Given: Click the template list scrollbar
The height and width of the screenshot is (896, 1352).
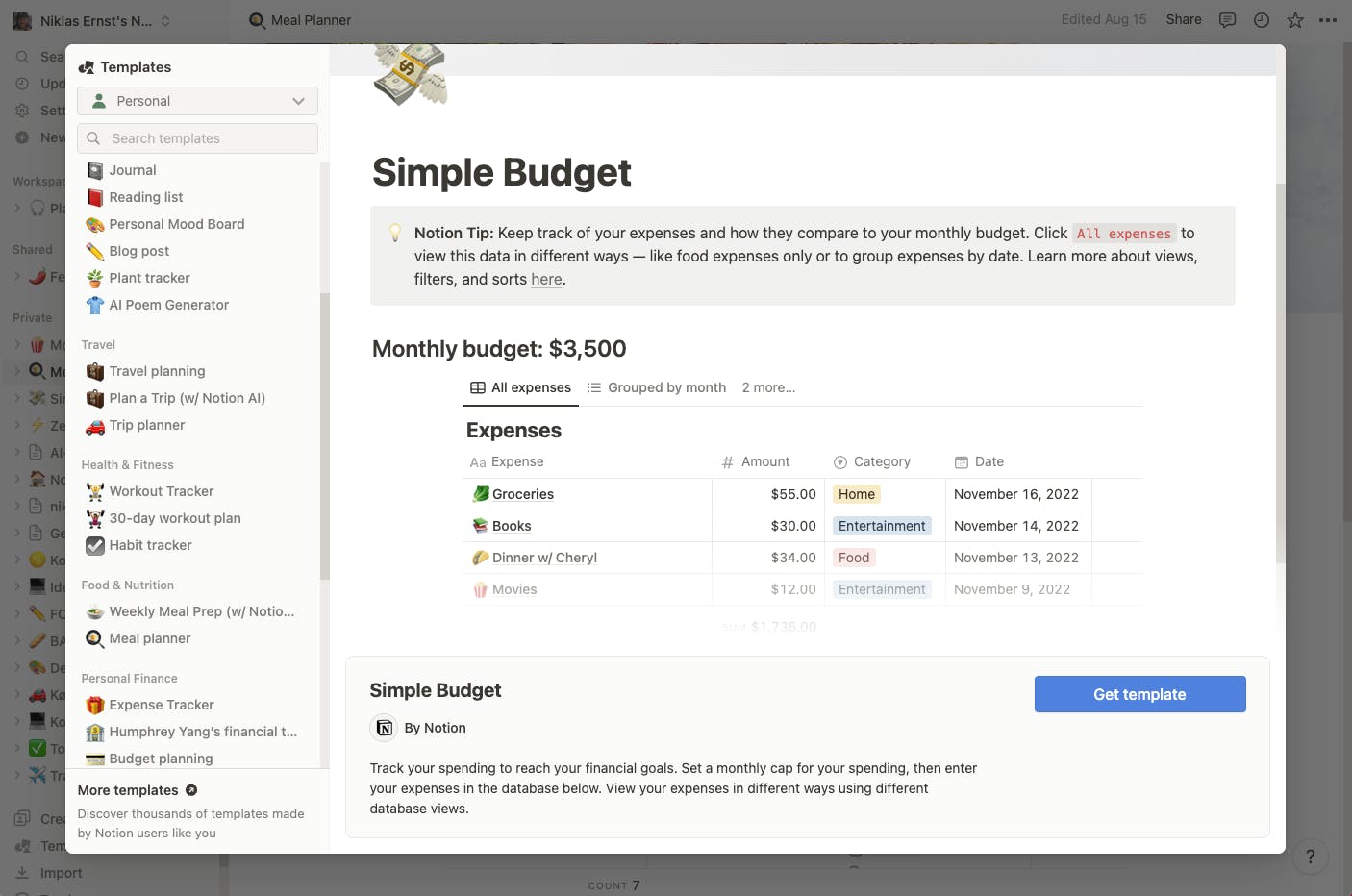Looking at the screenshot, I should tap(325, 435).
